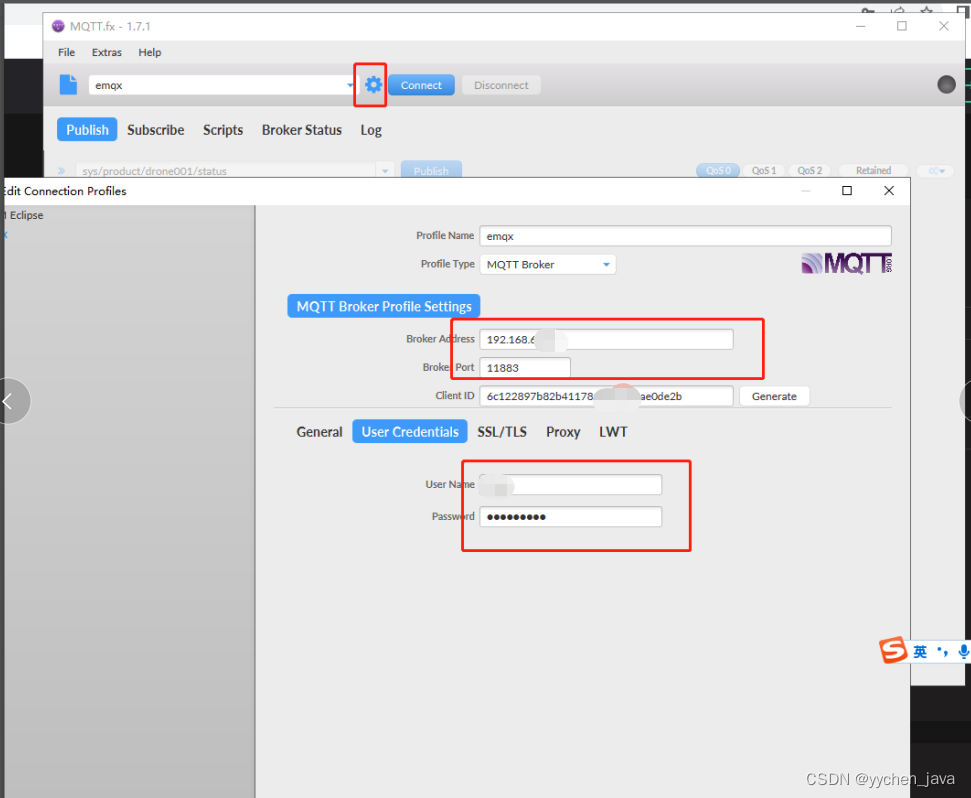Screen dimensions: 971x798
Task: Open the publish options gear dropdown
Action: [935, 171]
